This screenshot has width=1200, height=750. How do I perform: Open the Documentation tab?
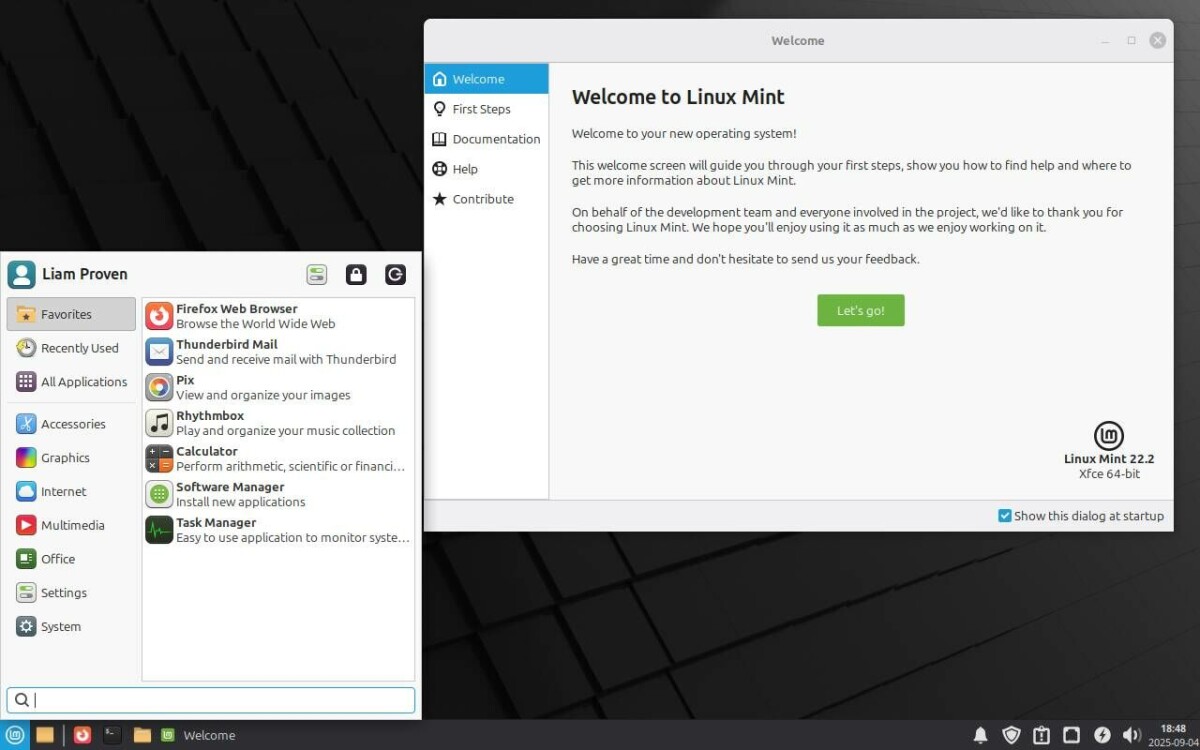click(486, 139)
